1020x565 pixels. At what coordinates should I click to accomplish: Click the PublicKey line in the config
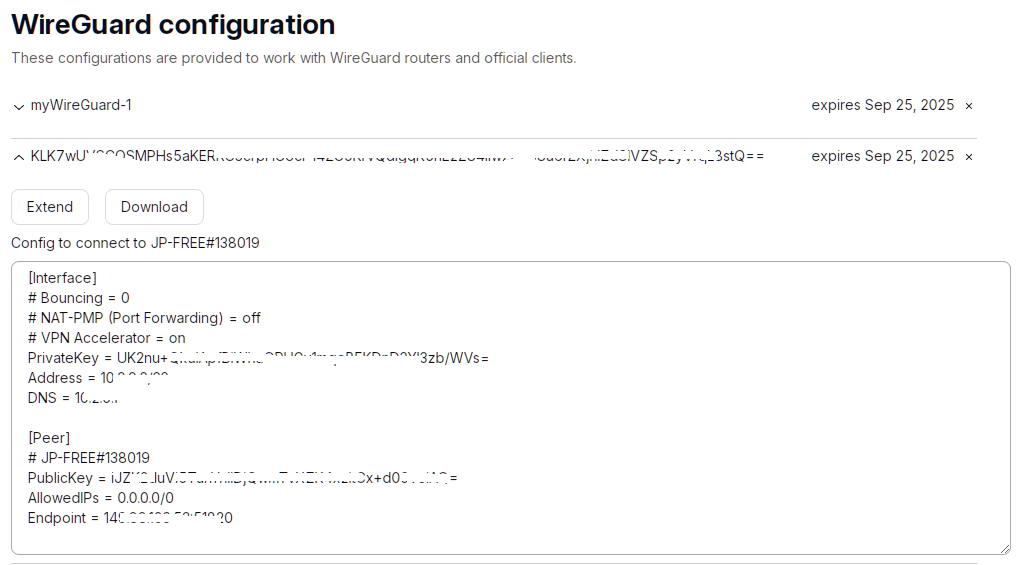point(242,478)
